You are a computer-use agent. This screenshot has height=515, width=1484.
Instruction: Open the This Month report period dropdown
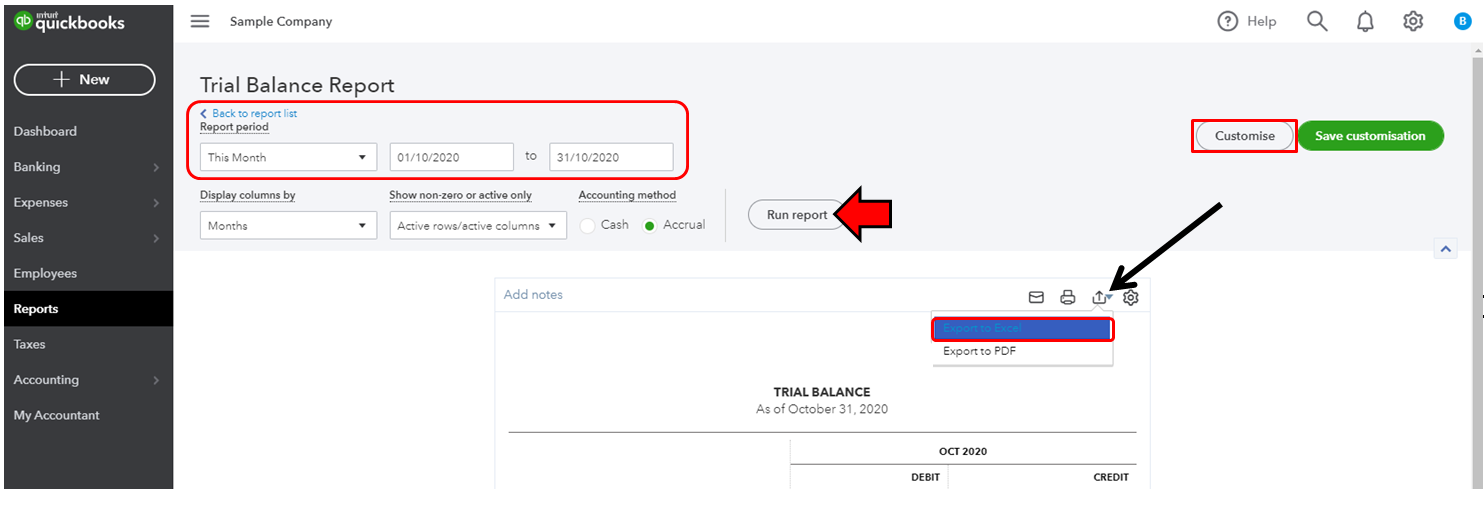point(288,157)
